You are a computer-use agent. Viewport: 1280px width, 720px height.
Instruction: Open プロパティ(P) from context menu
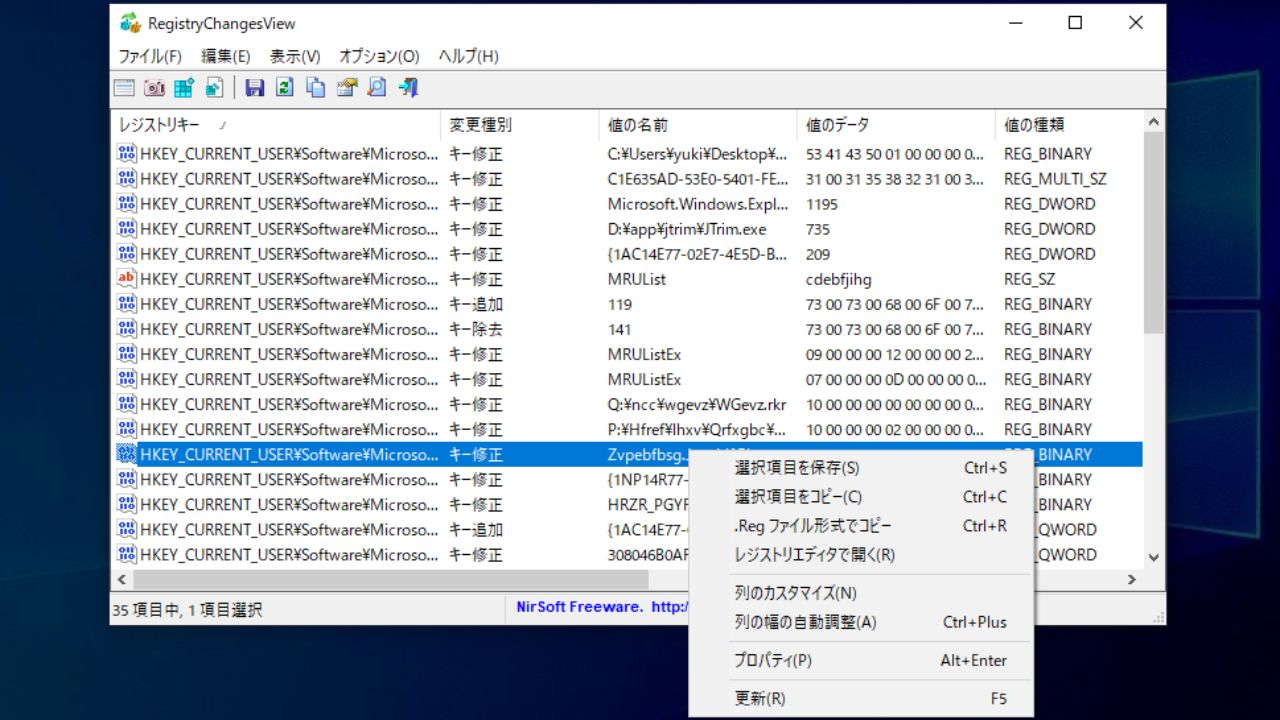point(861,660)
